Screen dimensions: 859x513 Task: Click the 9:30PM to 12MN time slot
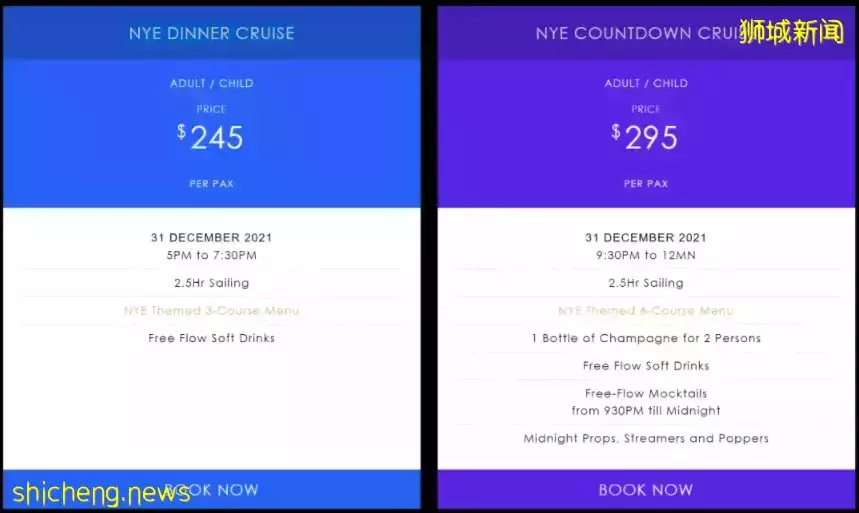646,255
